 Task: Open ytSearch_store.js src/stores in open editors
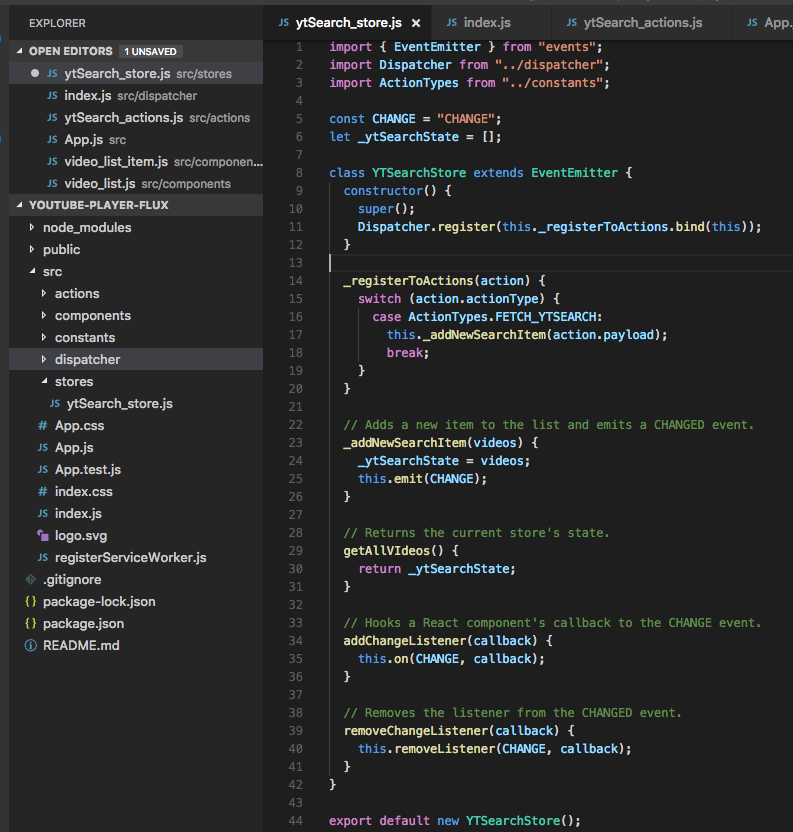(136, 73)
